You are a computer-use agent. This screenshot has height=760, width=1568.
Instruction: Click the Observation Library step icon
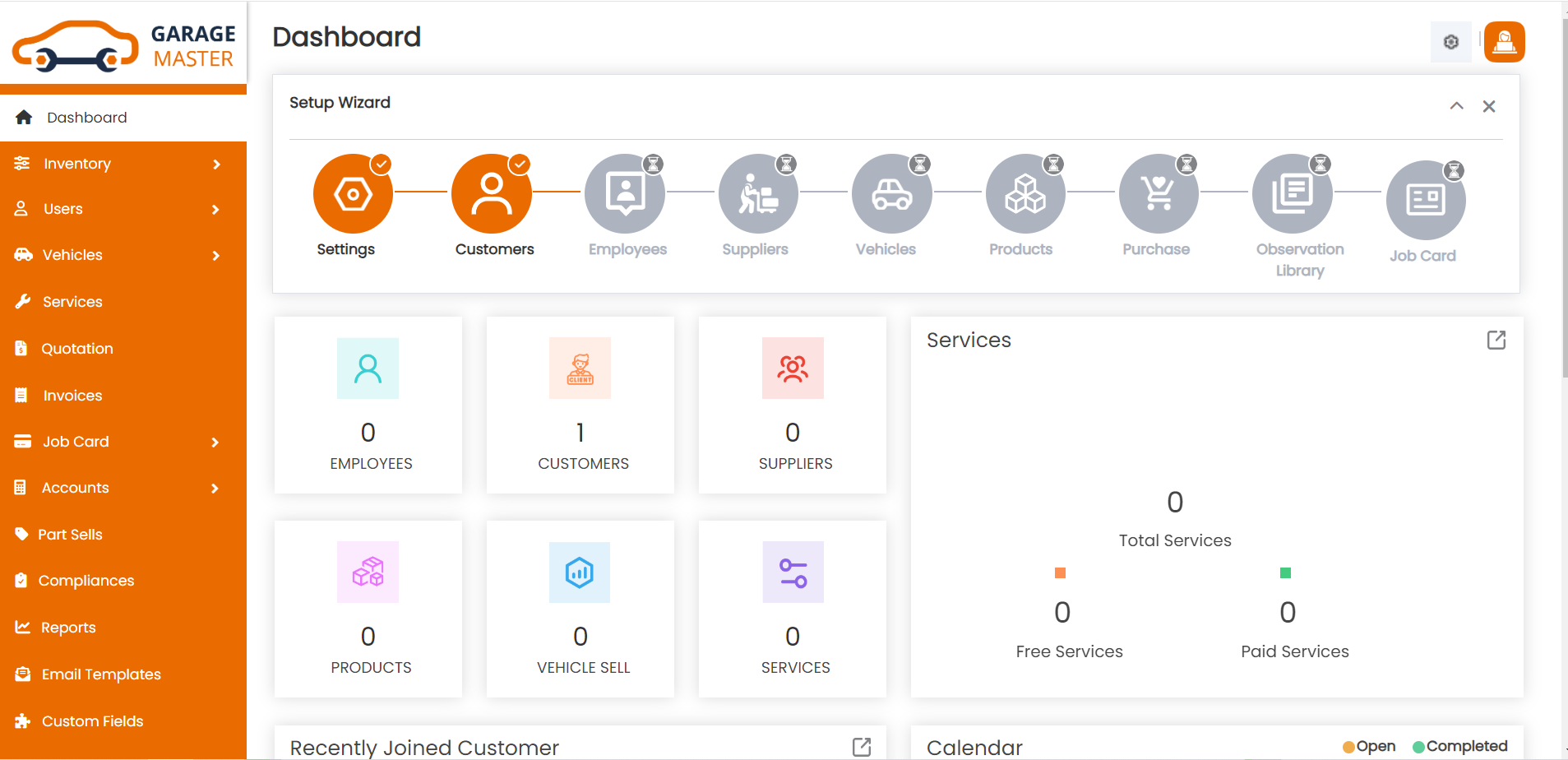pos(1292,194)
